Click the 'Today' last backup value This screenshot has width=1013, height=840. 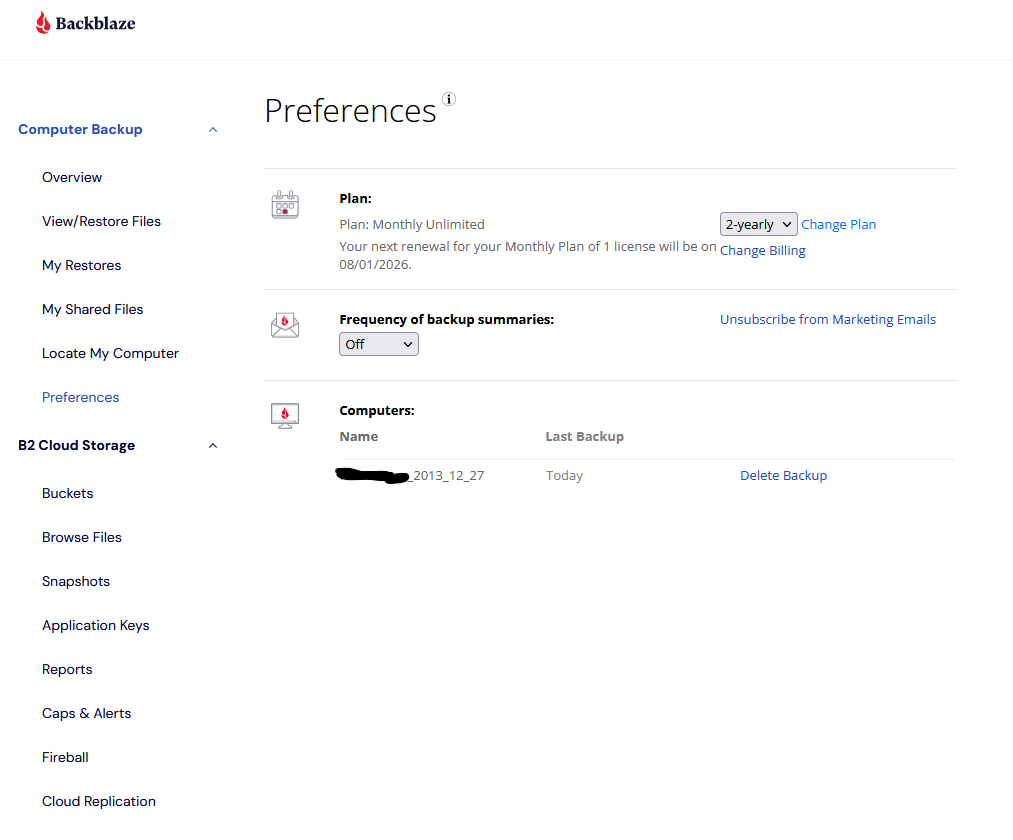pos(564,476)
